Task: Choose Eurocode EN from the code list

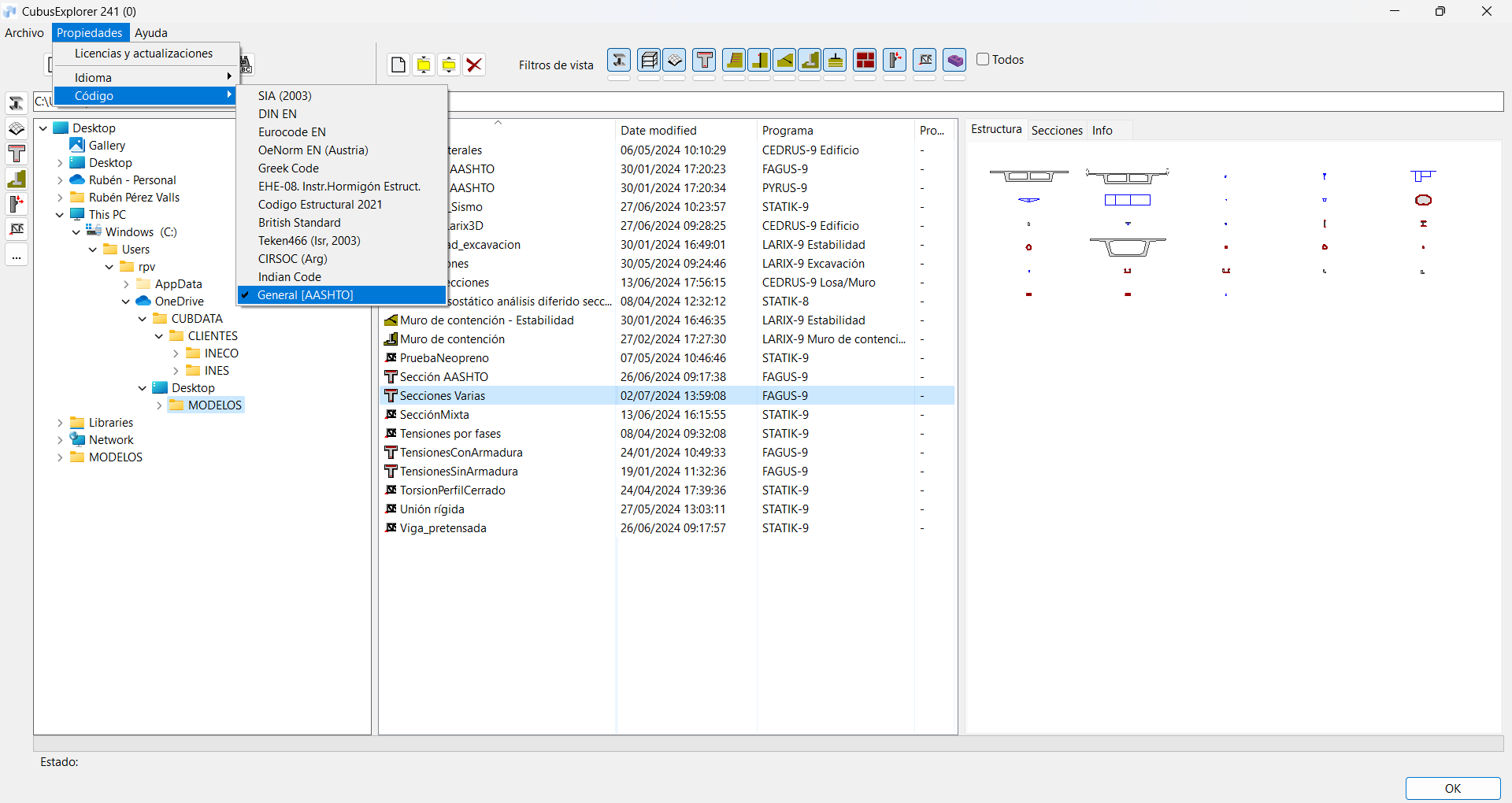Action: click(291, 132)
